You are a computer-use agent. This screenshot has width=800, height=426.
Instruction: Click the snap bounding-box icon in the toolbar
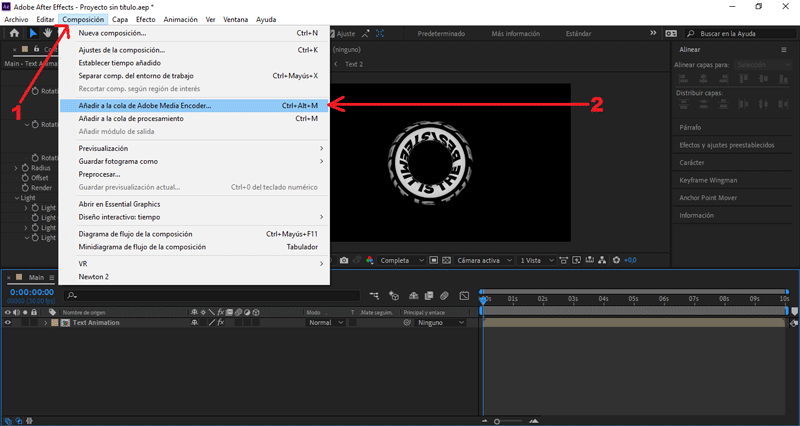click(380, 34)
